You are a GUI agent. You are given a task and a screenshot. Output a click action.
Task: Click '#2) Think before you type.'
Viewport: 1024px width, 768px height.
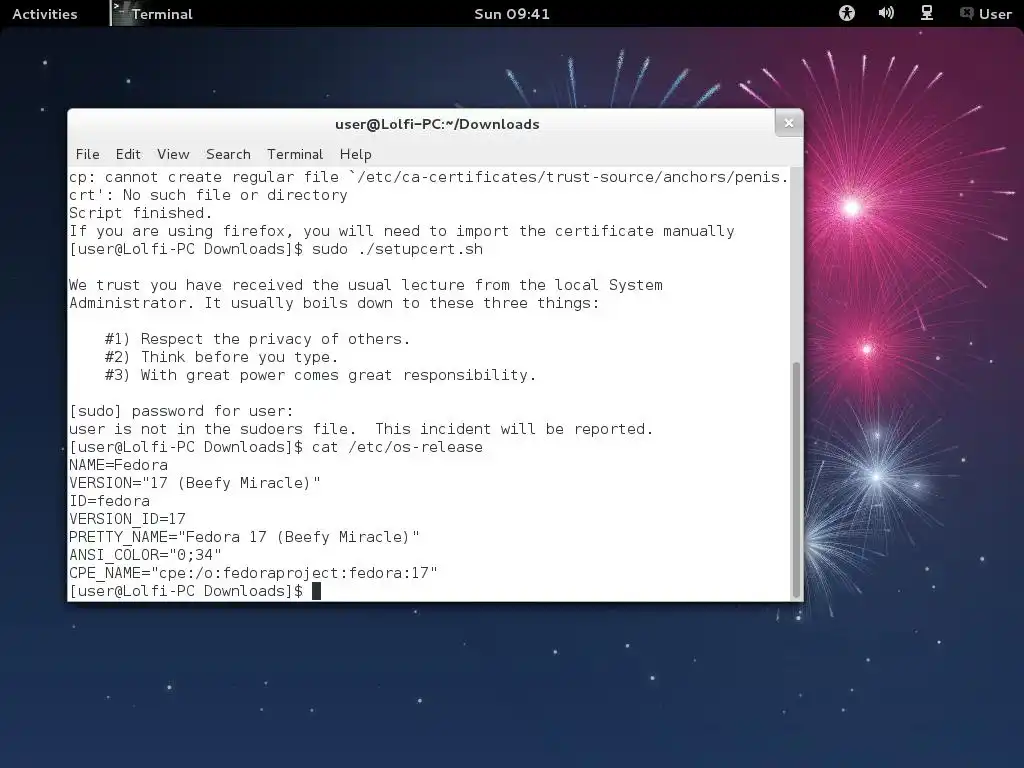coord(221,357)
